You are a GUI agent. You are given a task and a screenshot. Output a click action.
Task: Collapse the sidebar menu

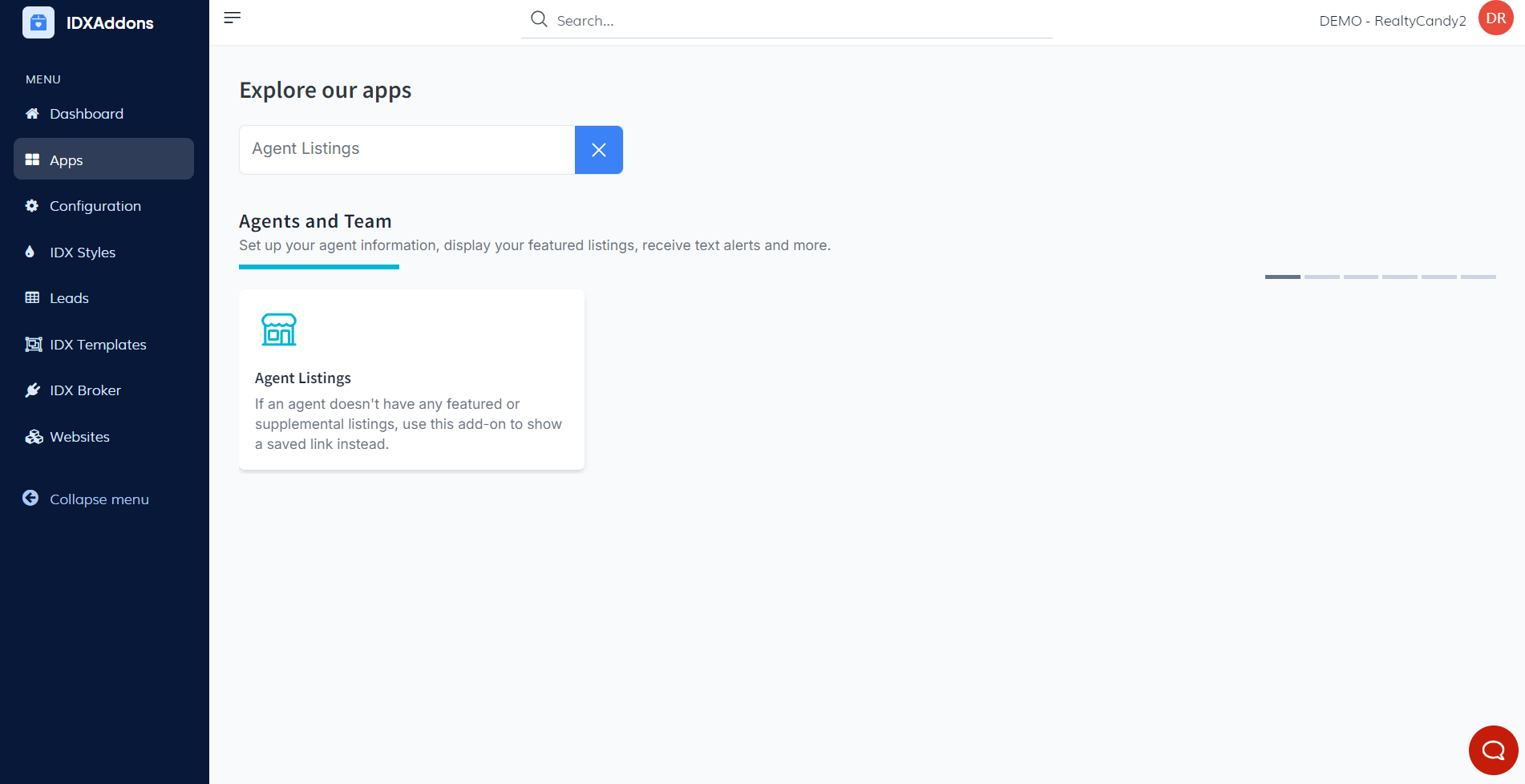click(x=99, y=499)
